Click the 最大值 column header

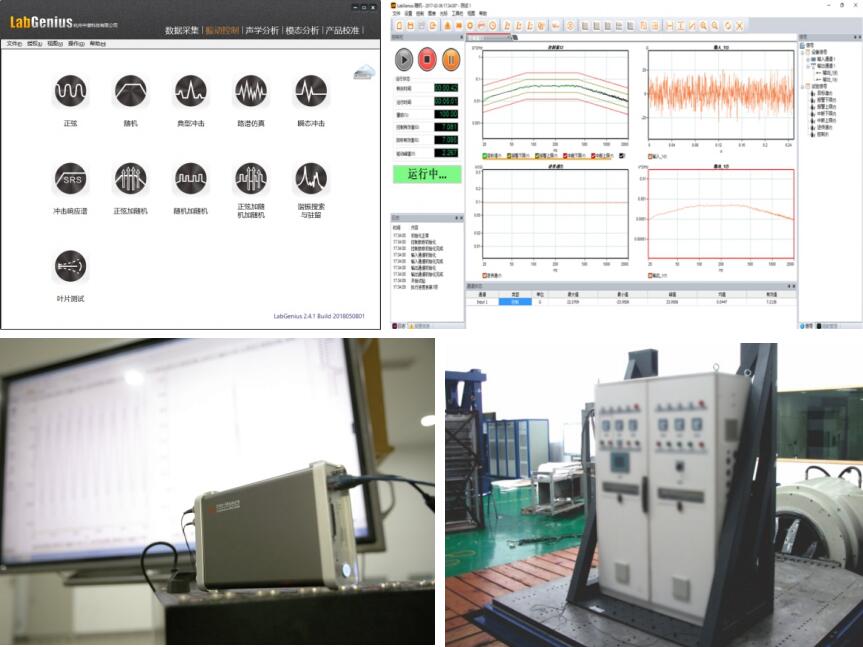pos(573,295)
